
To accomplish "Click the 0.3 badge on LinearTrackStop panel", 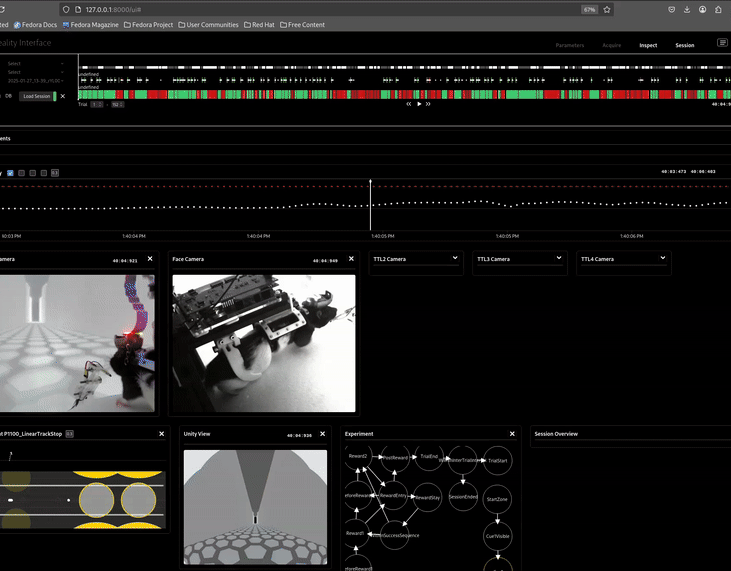I will tap(69, 434).
